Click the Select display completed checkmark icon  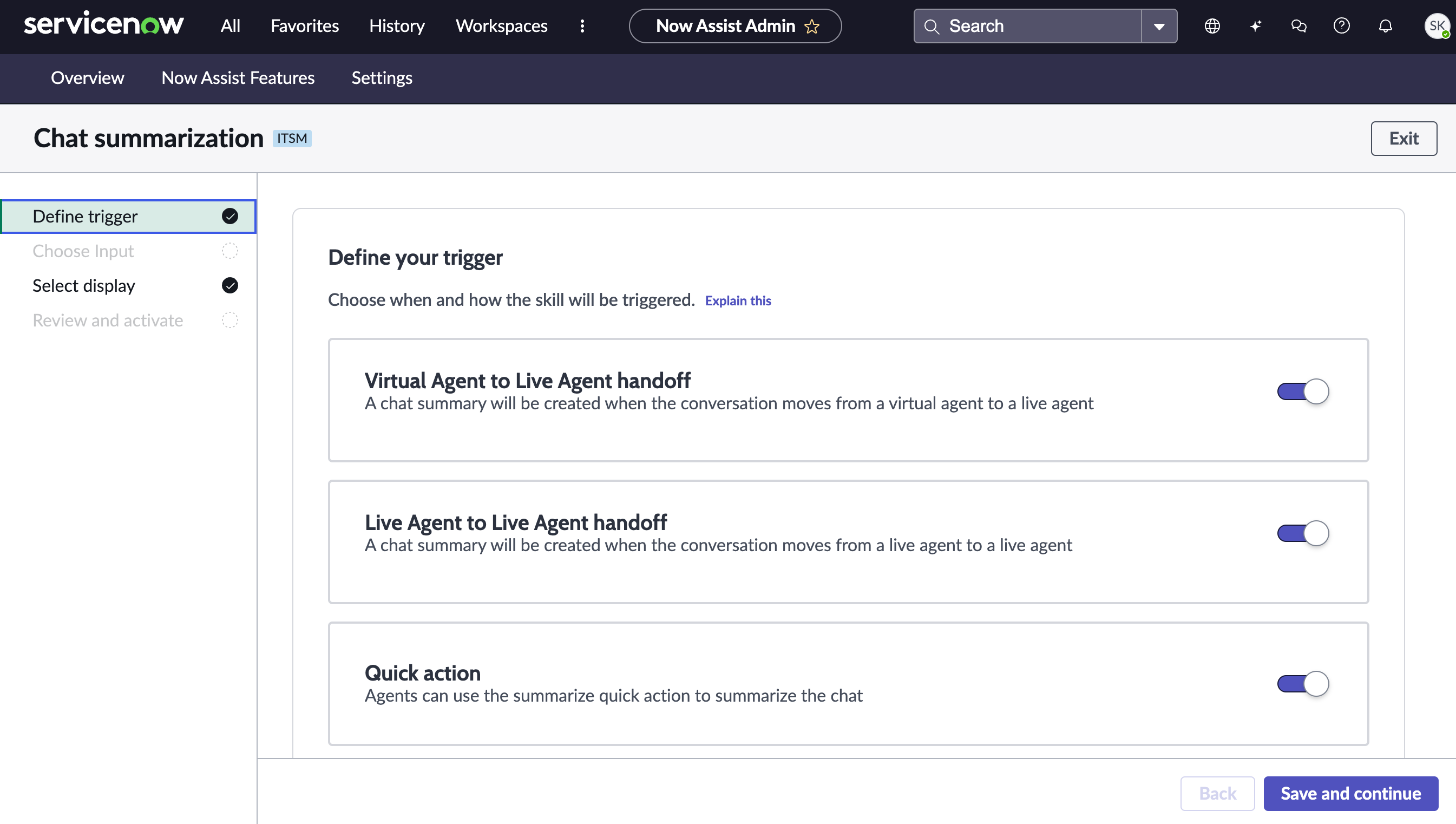pos(229,285)
